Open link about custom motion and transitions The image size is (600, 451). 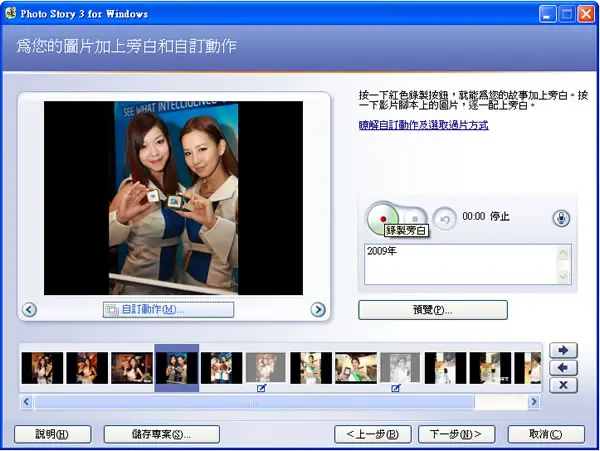[x=424, y=125]
